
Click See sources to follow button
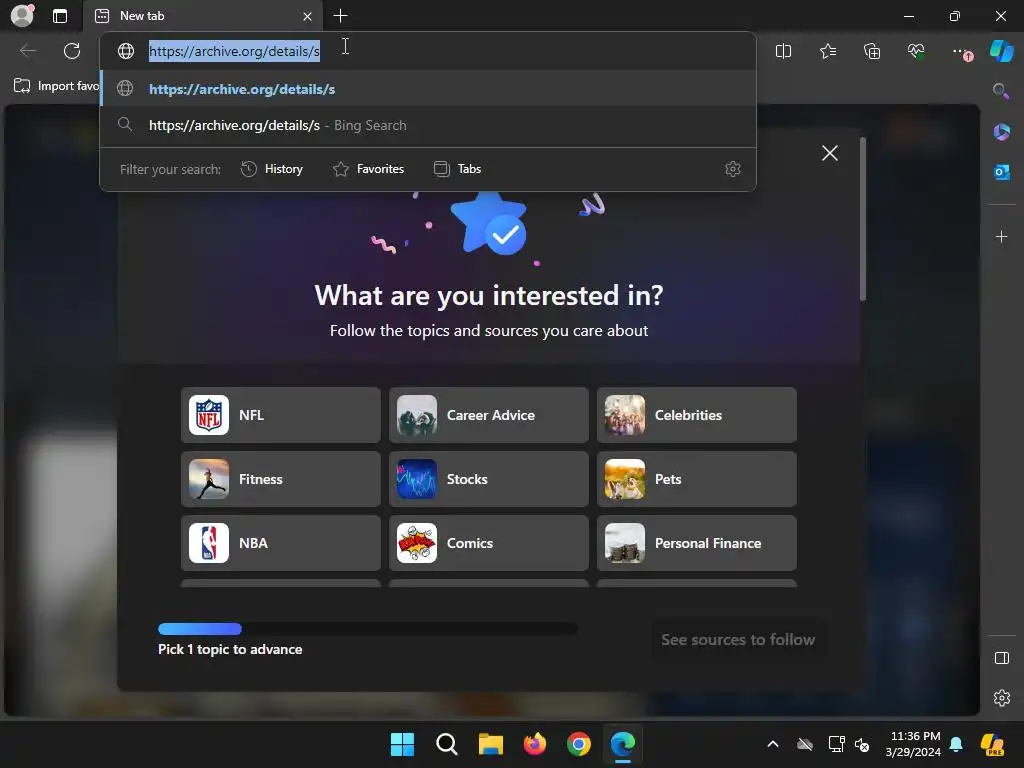pos(738,639)
